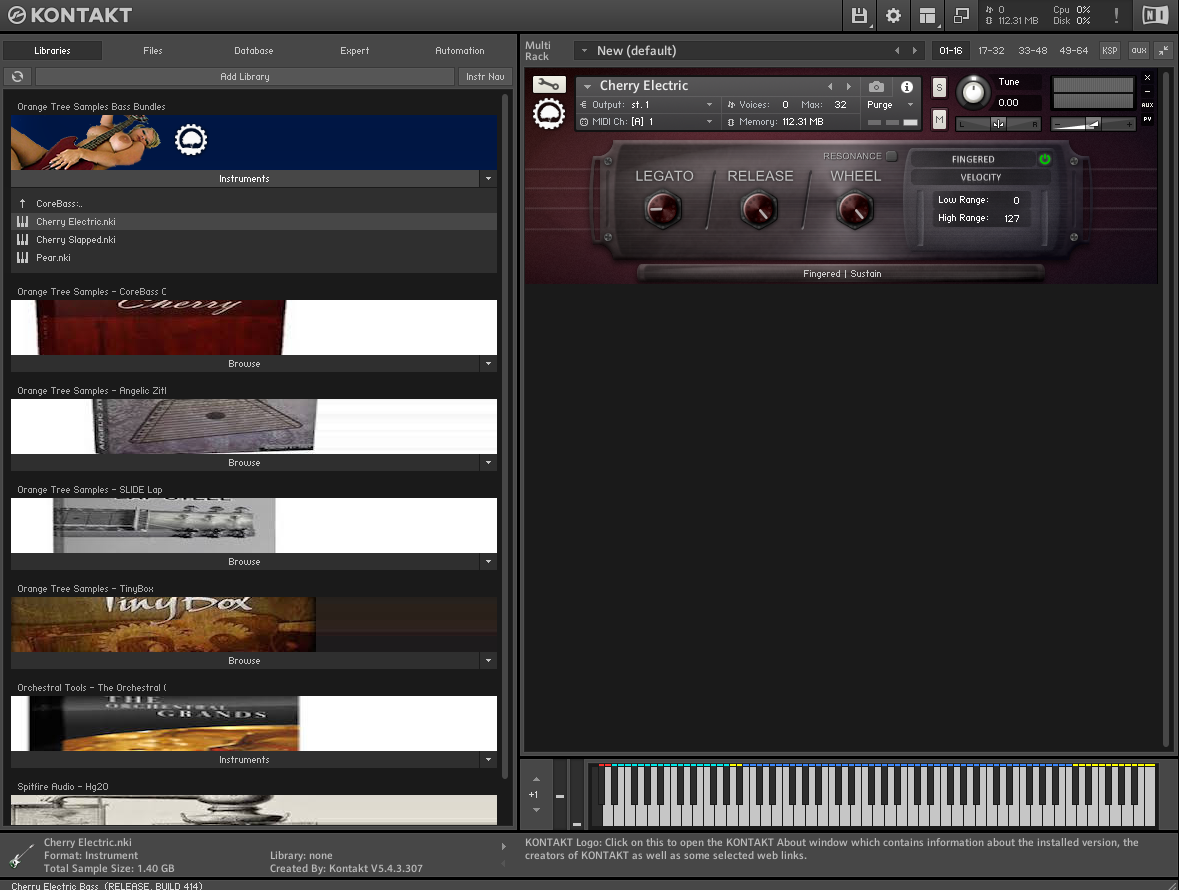Viewport: 1179px width, 890px height.
Task: Toggle the Fingered articulation power button
Action: pos(1044,159)
